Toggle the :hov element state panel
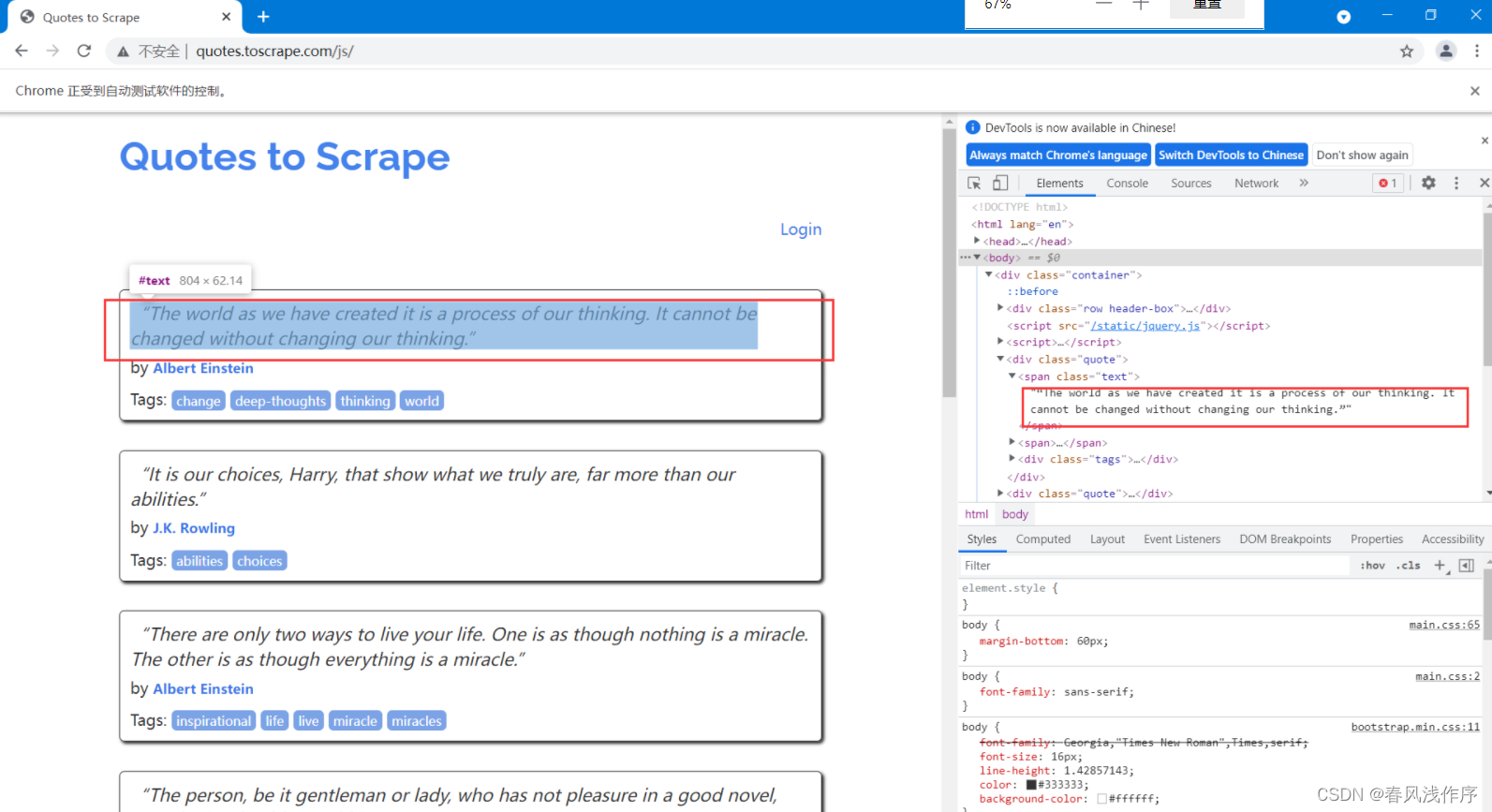1492x812 pixels. click(x=1372, y=566)
